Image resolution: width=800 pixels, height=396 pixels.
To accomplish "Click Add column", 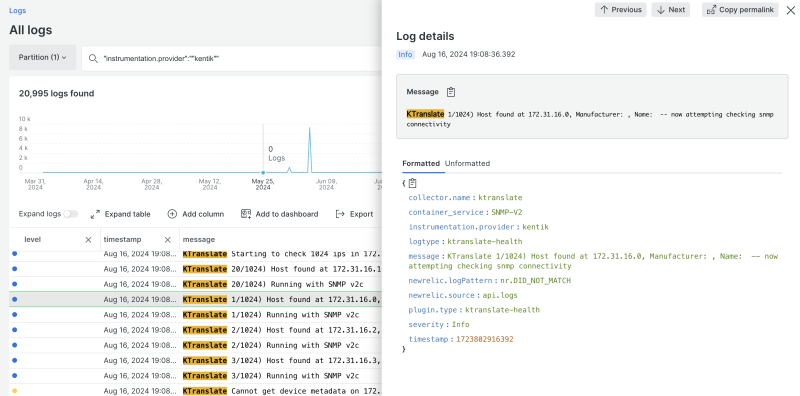I will (196, 214).
